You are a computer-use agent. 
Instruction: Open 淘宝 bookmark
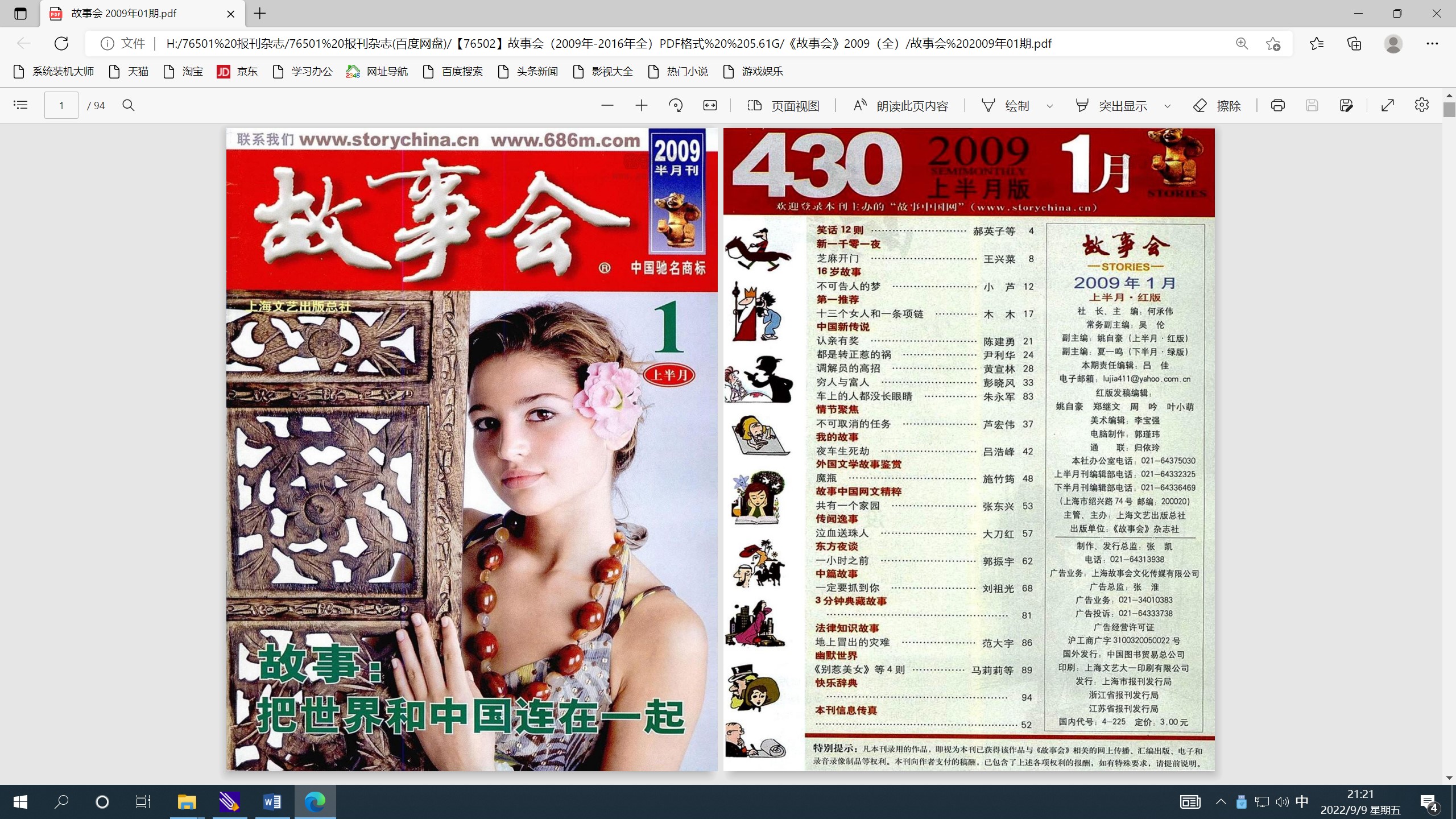click(183, 72)
